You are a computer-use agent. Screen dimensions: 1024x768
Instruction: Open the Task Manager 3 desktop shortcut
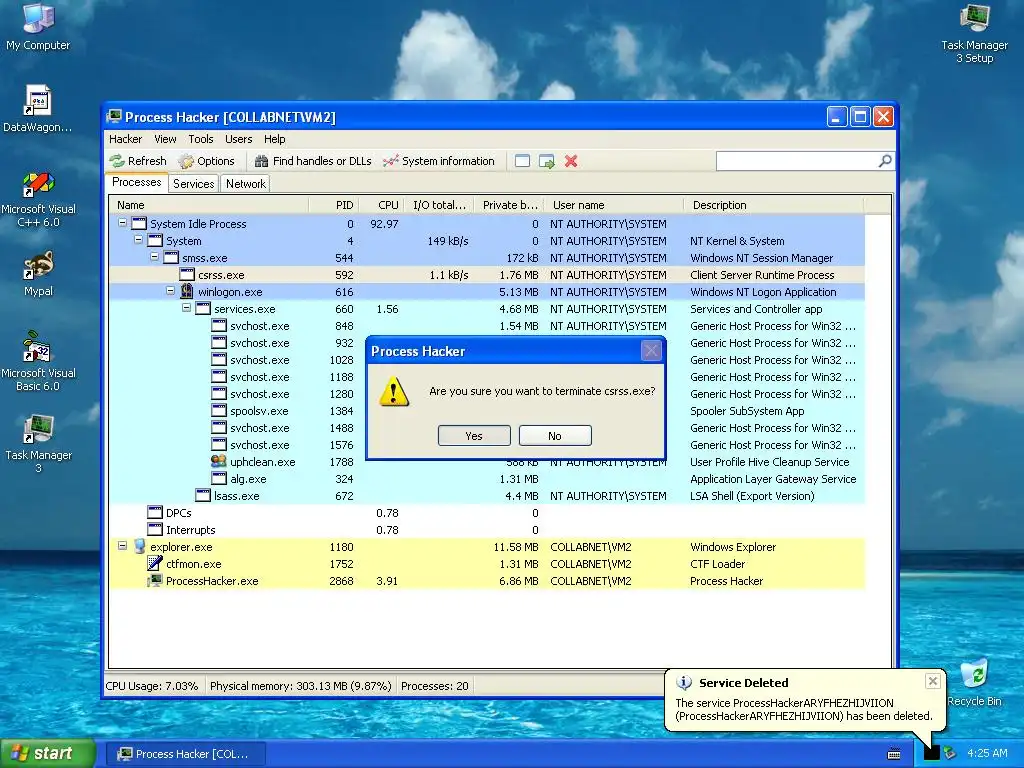click(38, 443)
